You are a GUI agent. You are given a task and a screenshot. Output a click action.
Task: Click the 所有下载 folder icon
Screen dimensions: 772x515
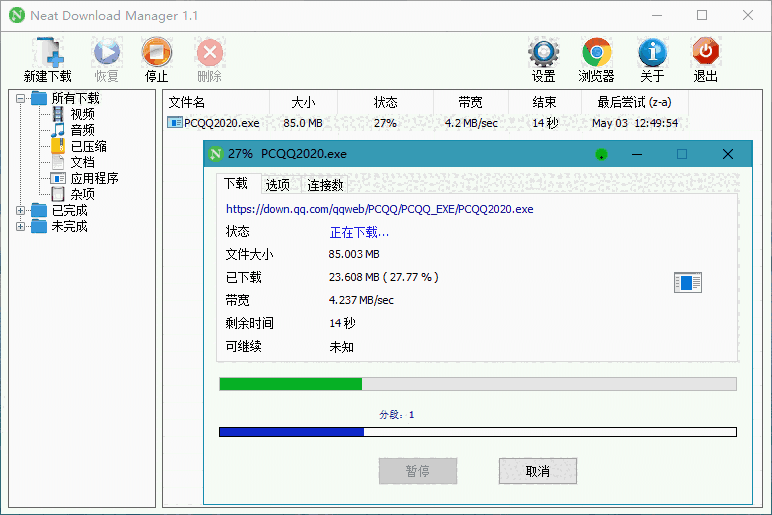click(39, 98)
